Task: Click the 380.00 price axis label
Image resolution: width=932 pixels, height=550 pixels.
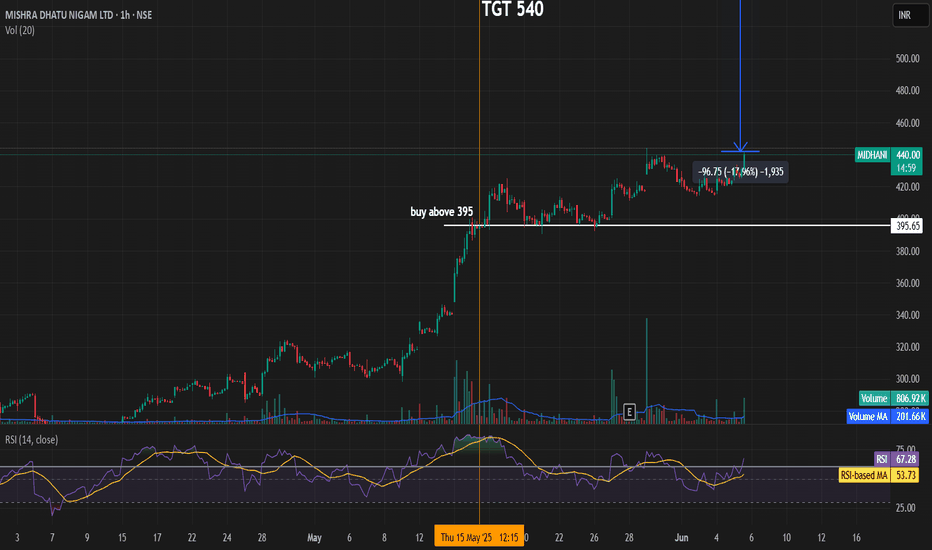Action: (x=907, y=251)
